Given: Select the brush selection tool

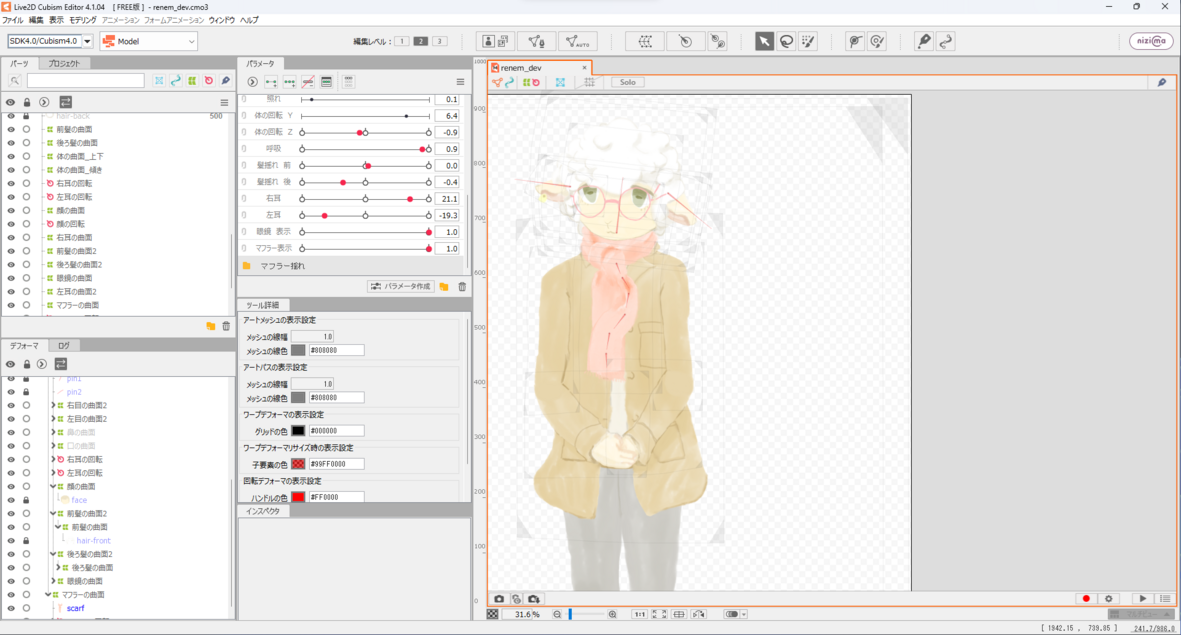Looking at the screenshot, I should (808, 41).
